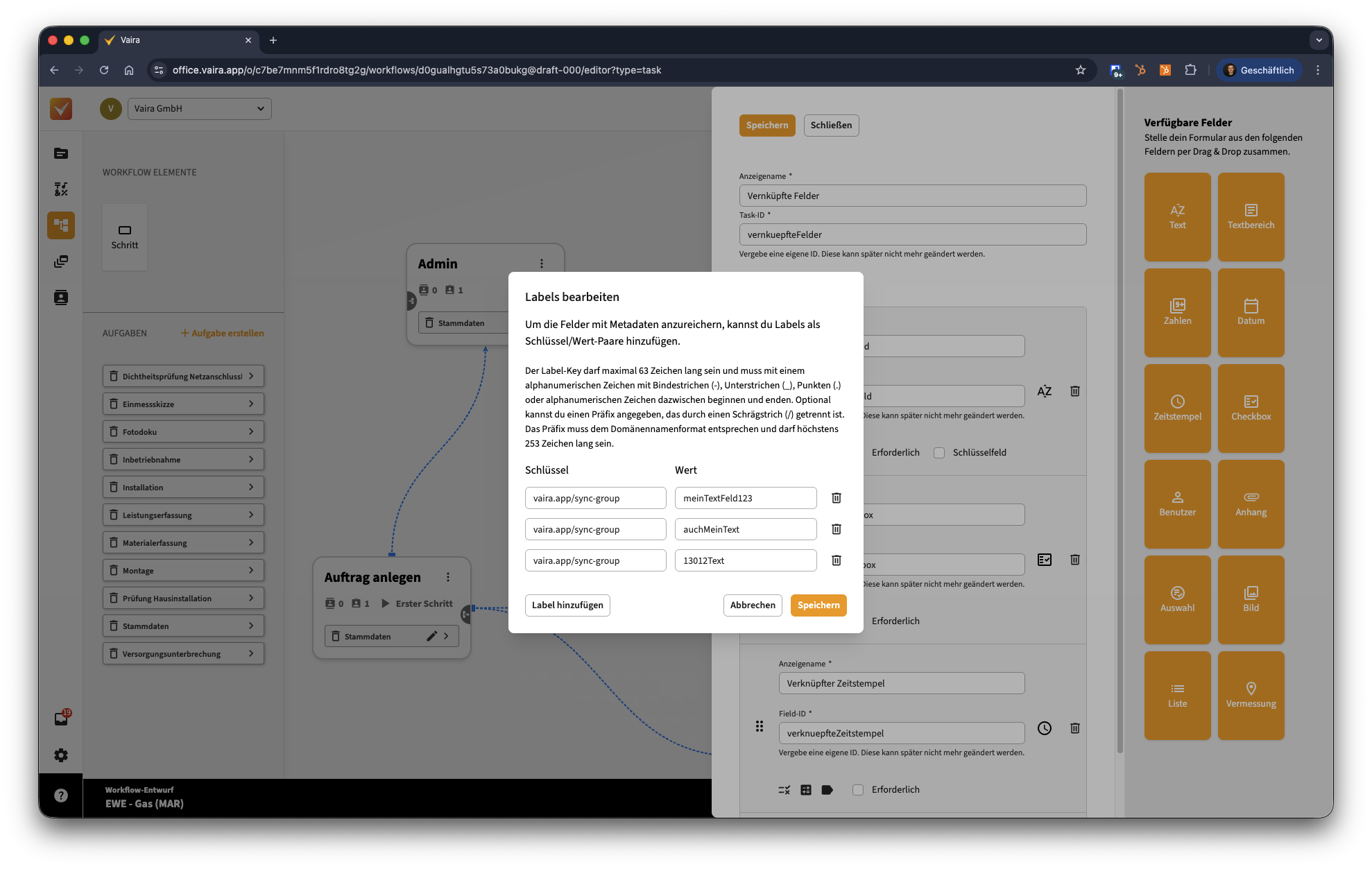Image resolution: width=1372 pixels, height=869 pixels.
Task: Delete the Verknüpfter Zeitstempel field
Action: coord(1074,728)
